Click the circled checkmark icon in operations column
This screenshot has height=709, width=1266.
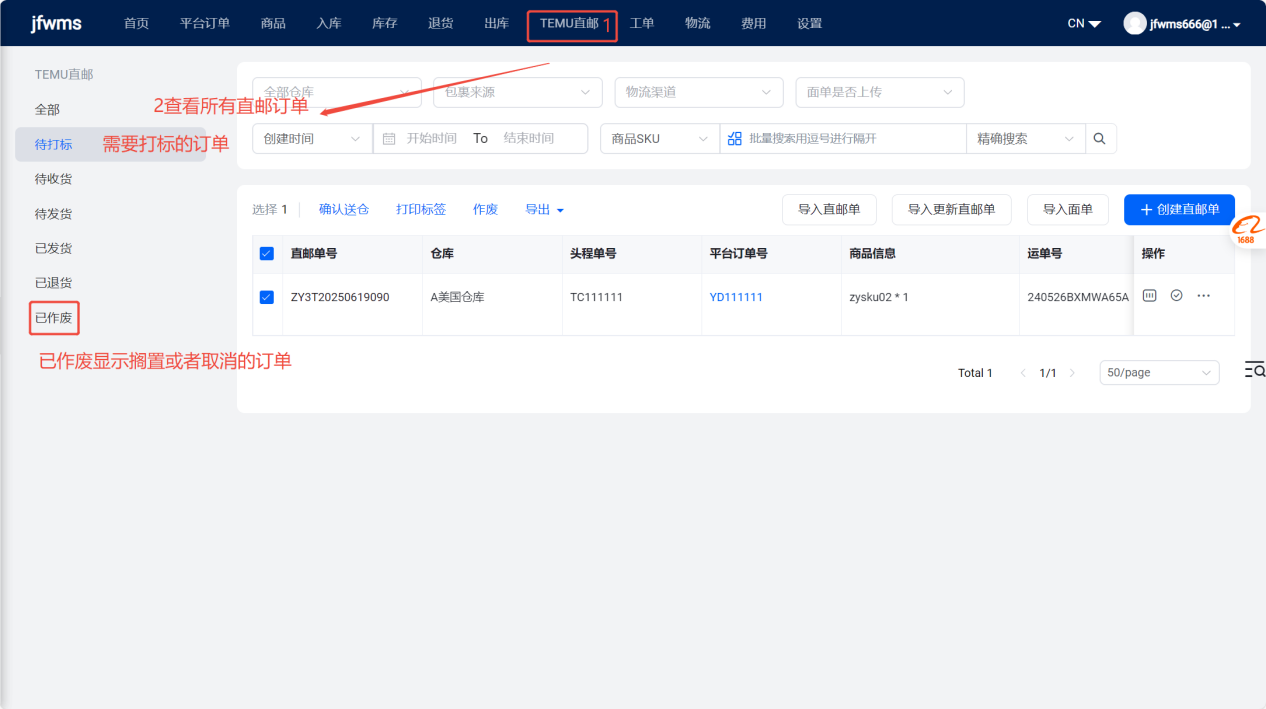pyautogui.click(x=1177, y=296)
